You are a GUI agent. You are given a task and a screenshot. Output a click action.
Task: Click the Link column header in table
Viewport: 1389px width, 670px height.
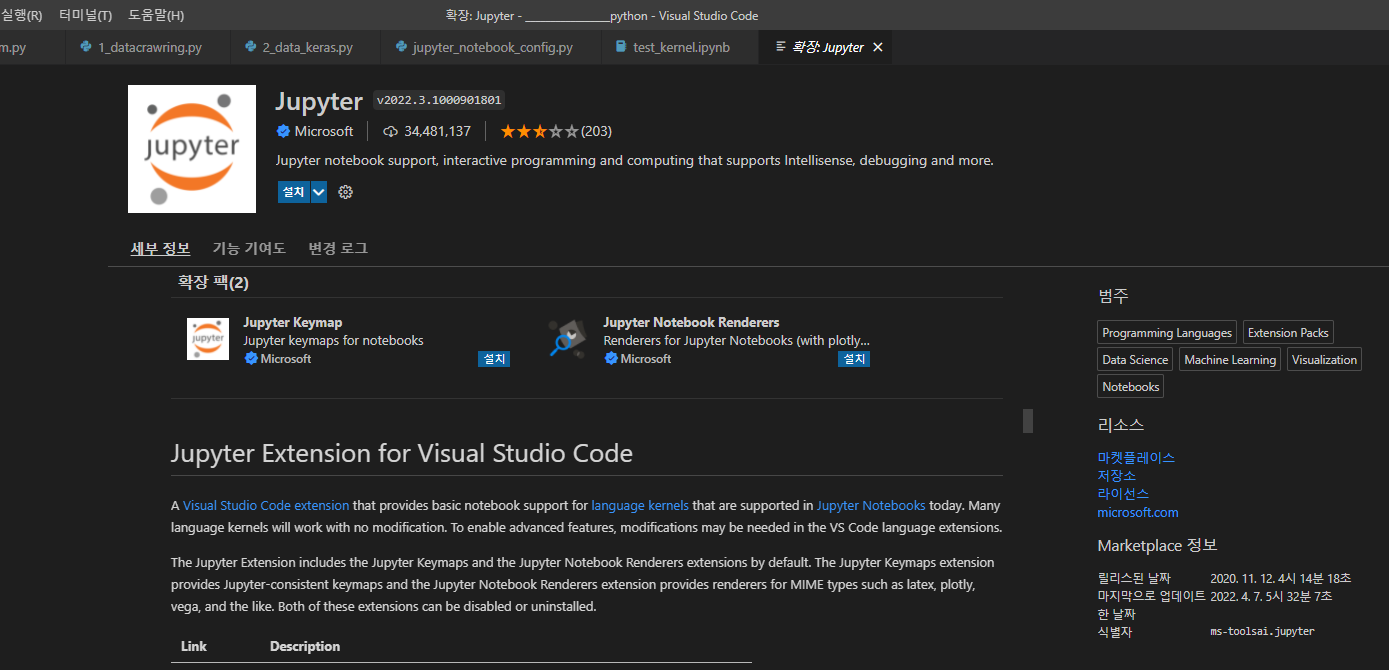(194, 646)
